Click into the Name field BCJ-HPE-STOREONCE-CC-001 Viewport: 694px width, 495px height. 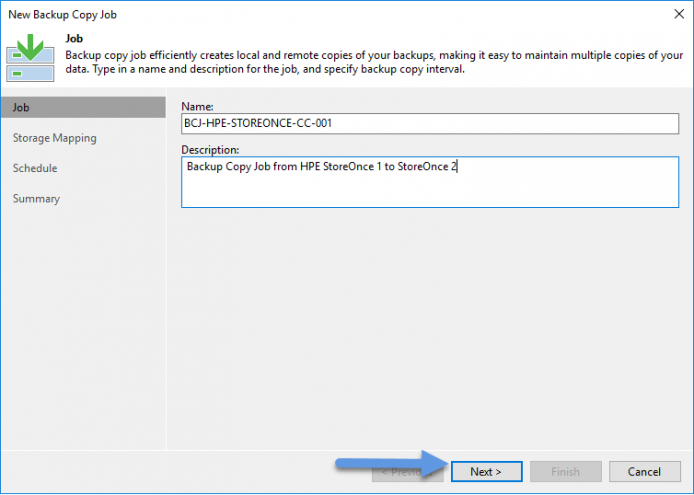(430, 124)
